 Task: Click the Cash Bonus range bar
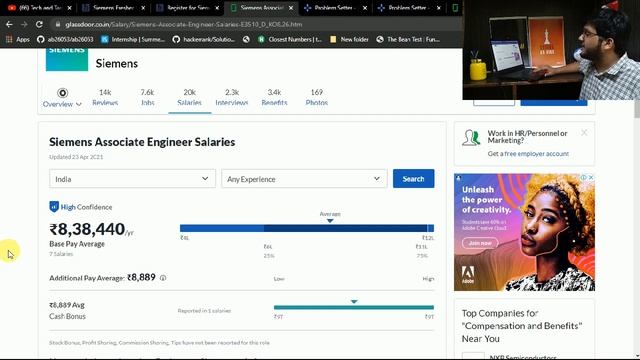354,307
